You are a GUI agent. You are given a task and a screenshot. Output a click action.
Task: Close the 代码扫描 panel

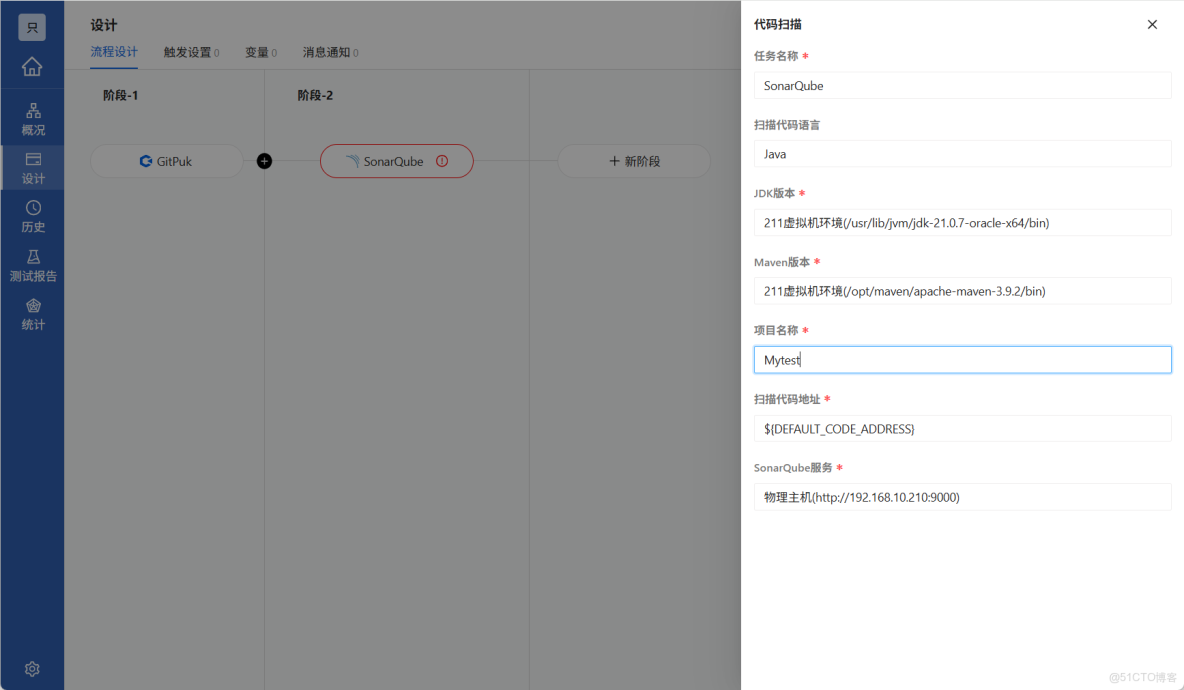tap(1152, 24)
